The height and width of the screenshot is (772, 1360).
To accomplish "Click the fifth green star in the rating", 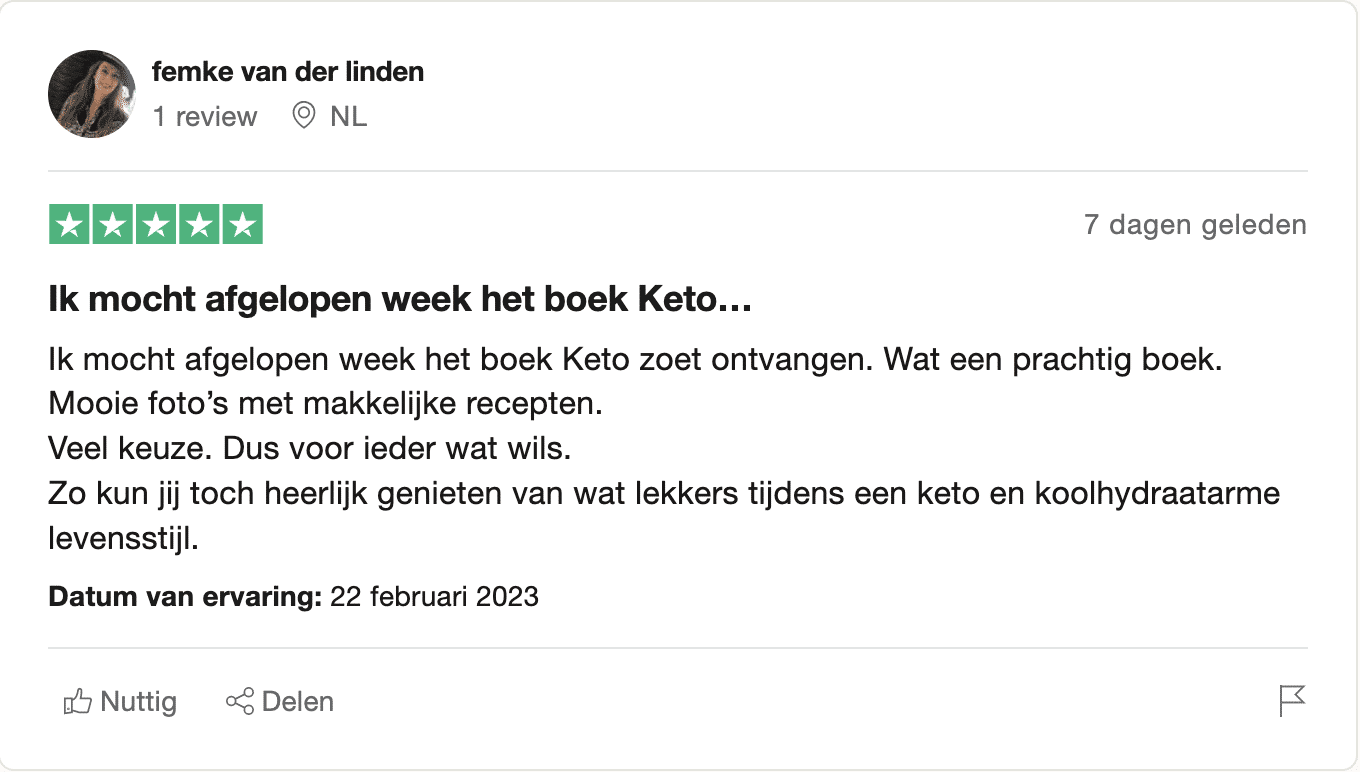I will 241,224.
